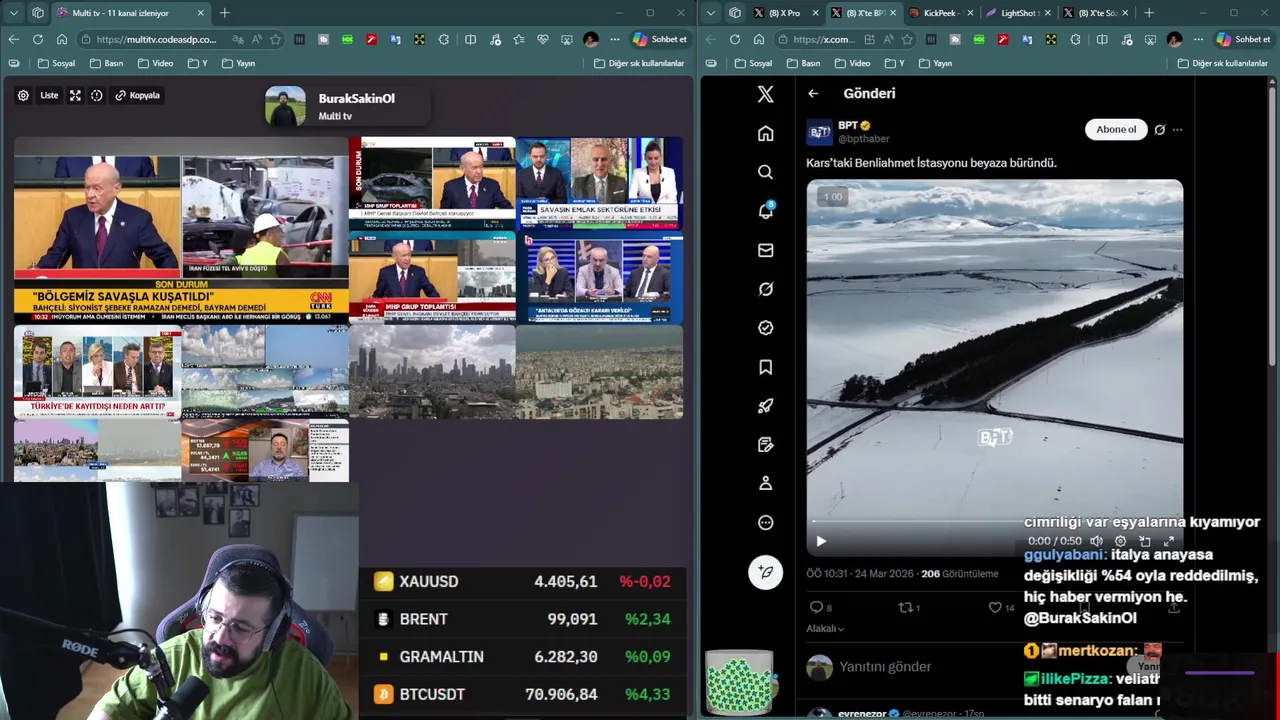Open X bookmarks in sidebar

[765, 367]
